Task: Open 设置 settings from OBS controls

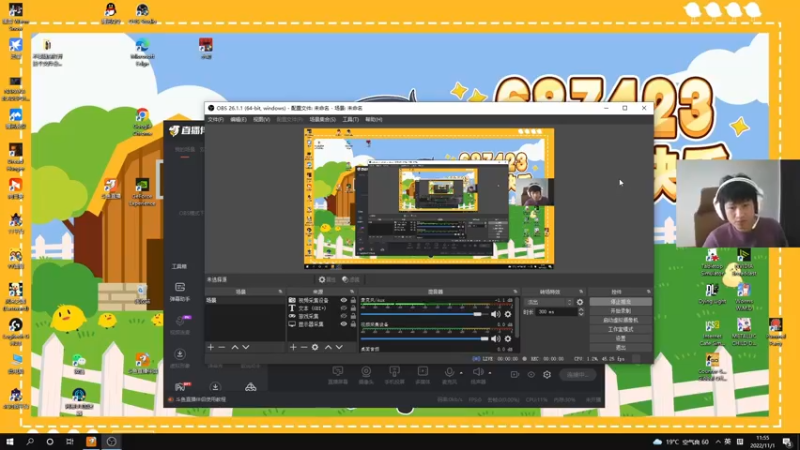Action: (620, 338)
